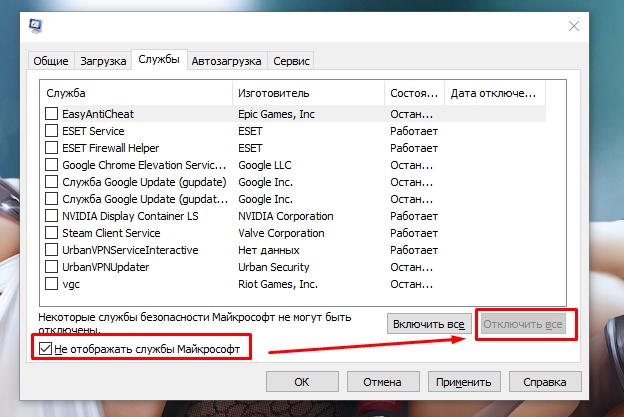Screen dimensions: 624x417
Task: Uncheck Не отображать службы Майкрософт
Action: pos(45,349)
